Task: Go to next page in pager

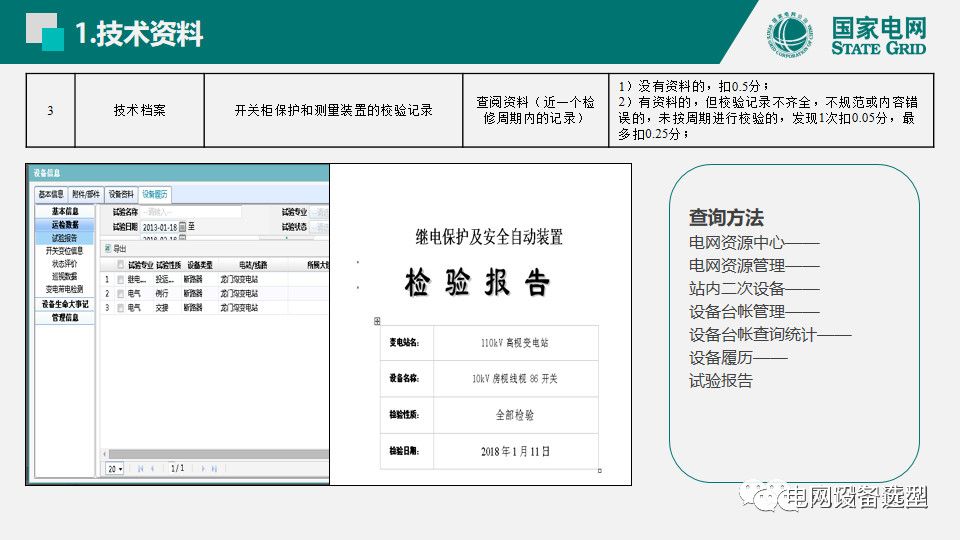Action: 203,468
